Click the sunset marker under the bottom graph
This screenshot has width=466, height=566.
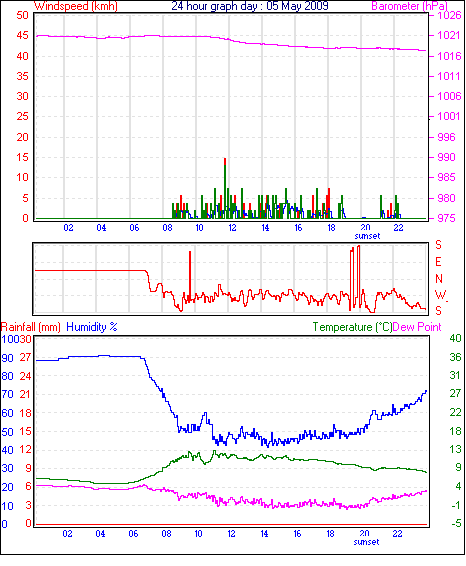366,542
